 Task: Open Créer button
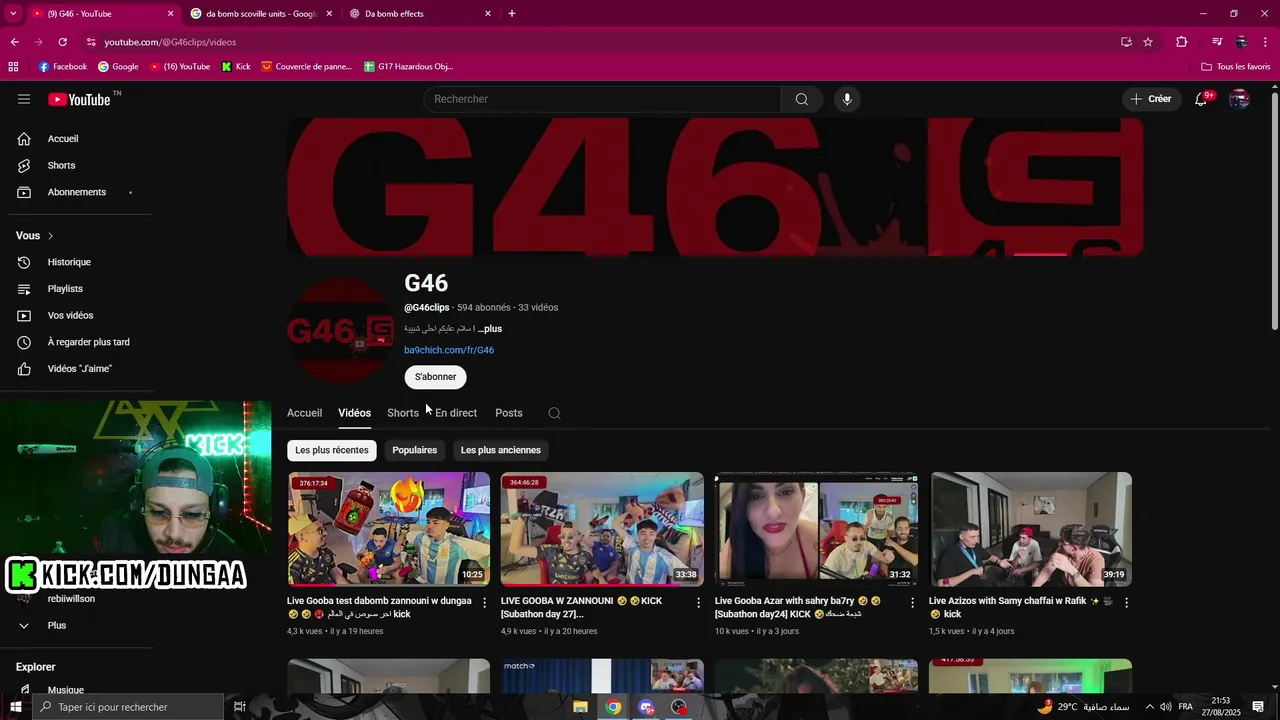click(1150, 99)
